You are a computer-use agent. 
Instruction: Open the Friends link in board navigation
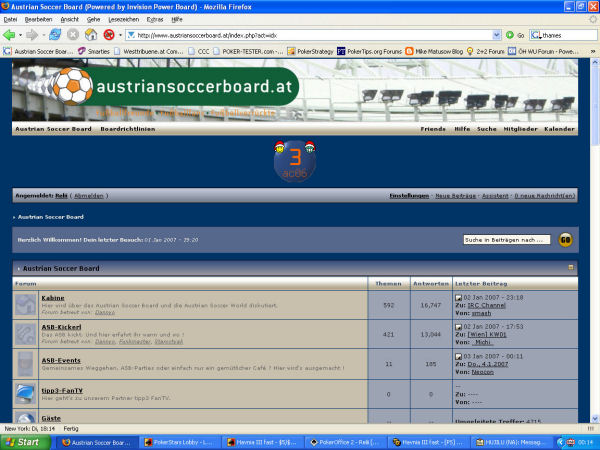[433, 129]
